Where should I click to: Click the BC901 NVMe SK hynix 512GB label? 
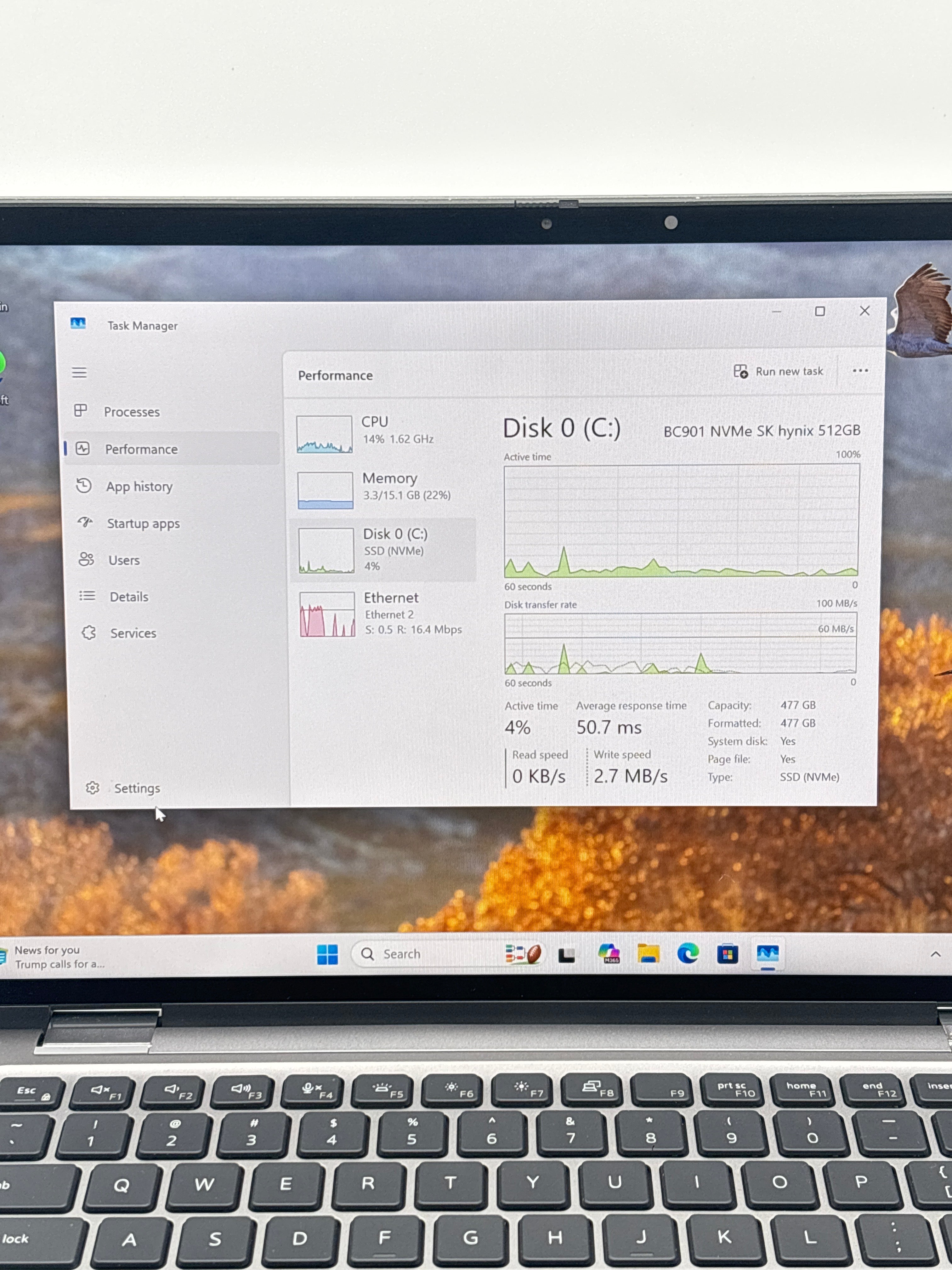pos(762,431)
